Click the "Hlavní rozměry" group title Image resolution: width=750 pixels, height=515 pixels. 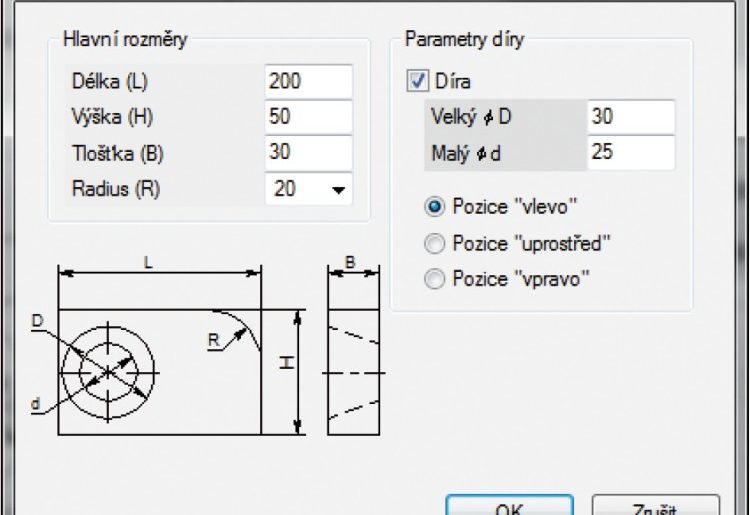(124, 40)
